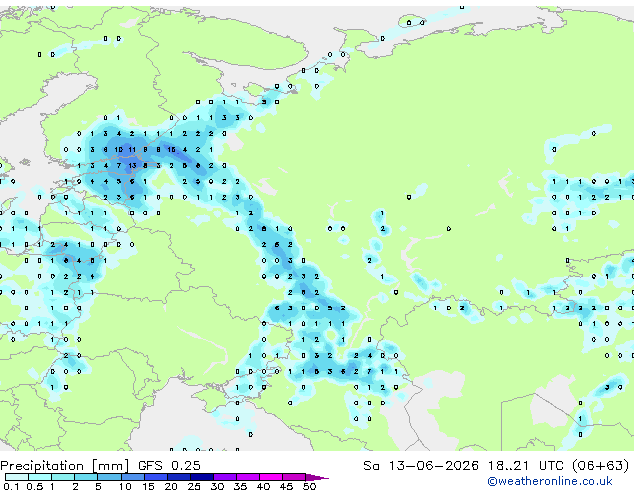Click the 0.1–0.5 mm palest legend swatch

click(x=17, y=477)
